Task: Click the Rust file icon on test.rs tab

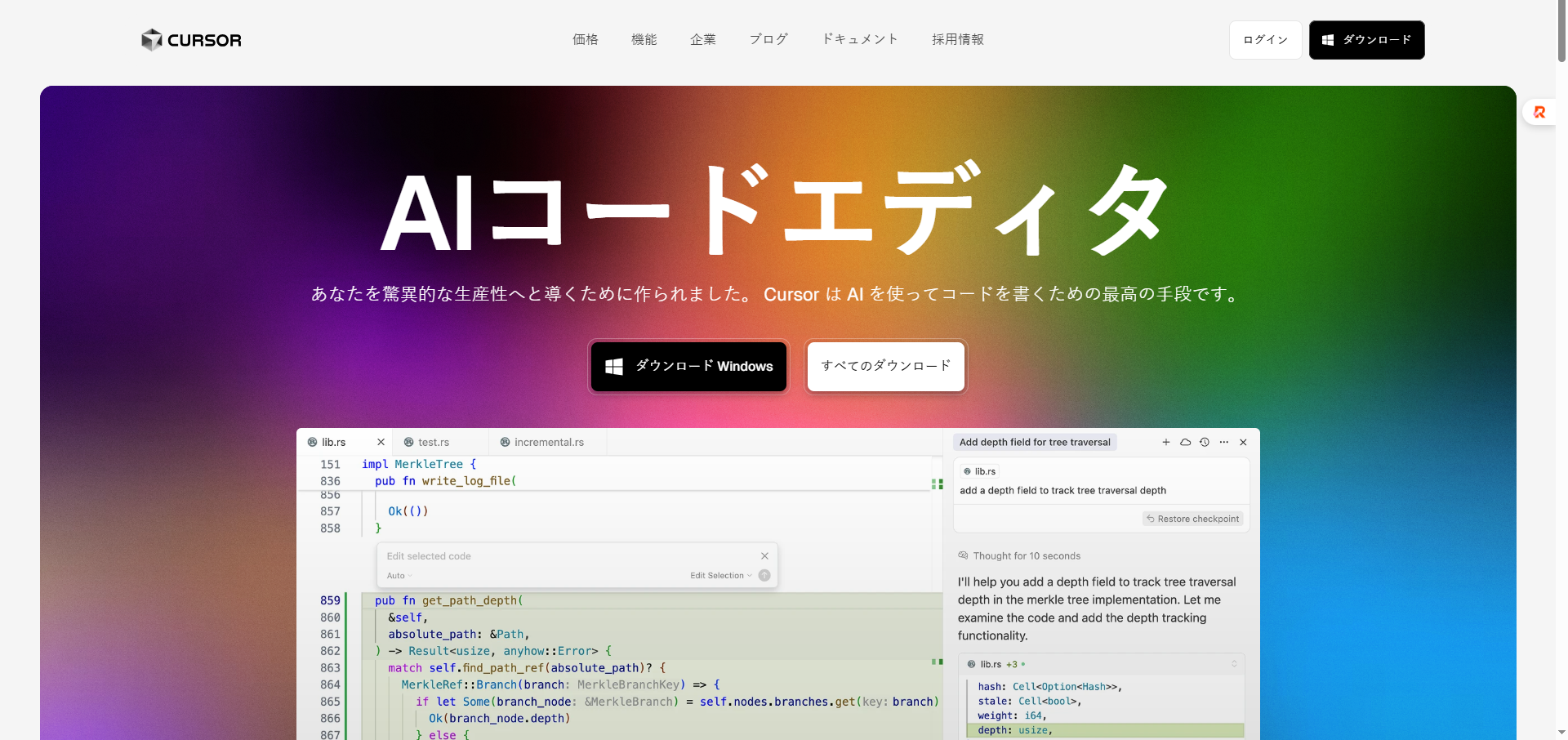Action: 408,442
